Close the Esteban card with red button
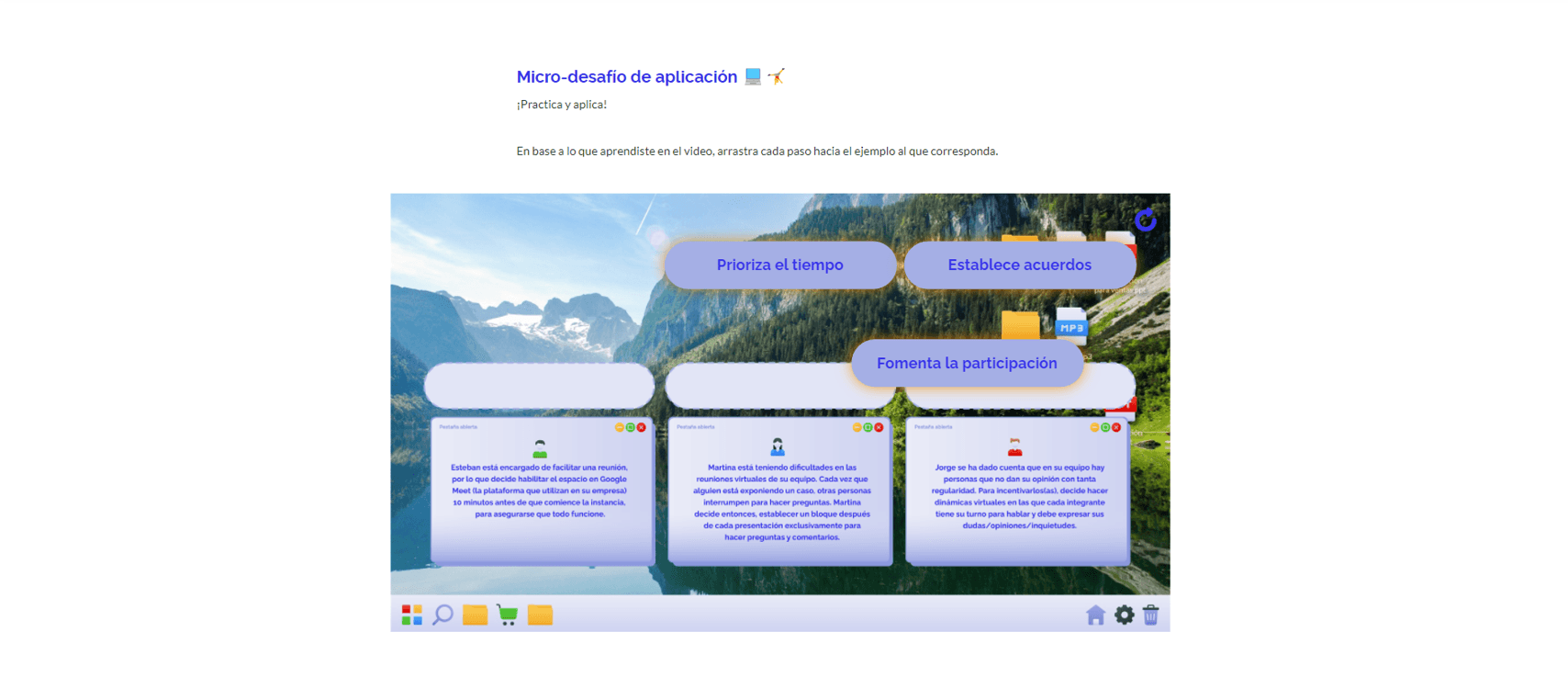The width and height of the screenshot is (1568, 677). point(641,427)
